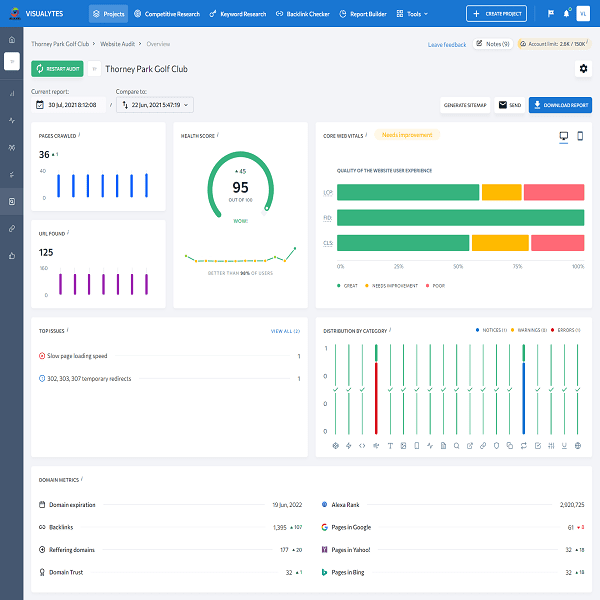The height and width of the screenshot is (600, 600).
Task: Open the Slow page loading speed issue
Action: click(x=77, y=355)
